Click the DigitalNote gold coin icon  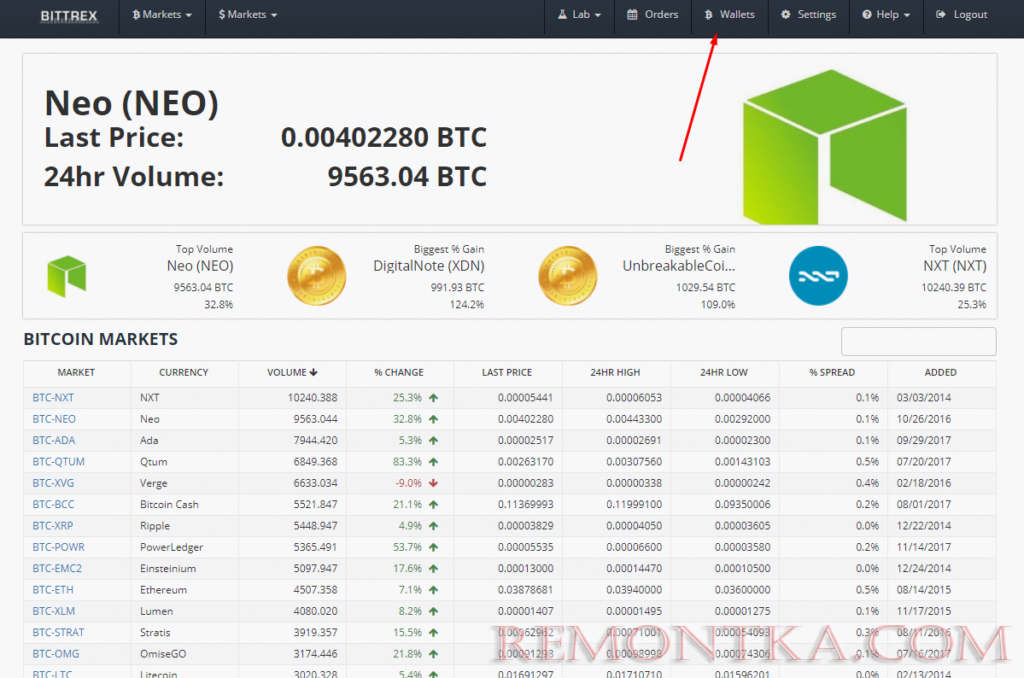click(317, 276)
